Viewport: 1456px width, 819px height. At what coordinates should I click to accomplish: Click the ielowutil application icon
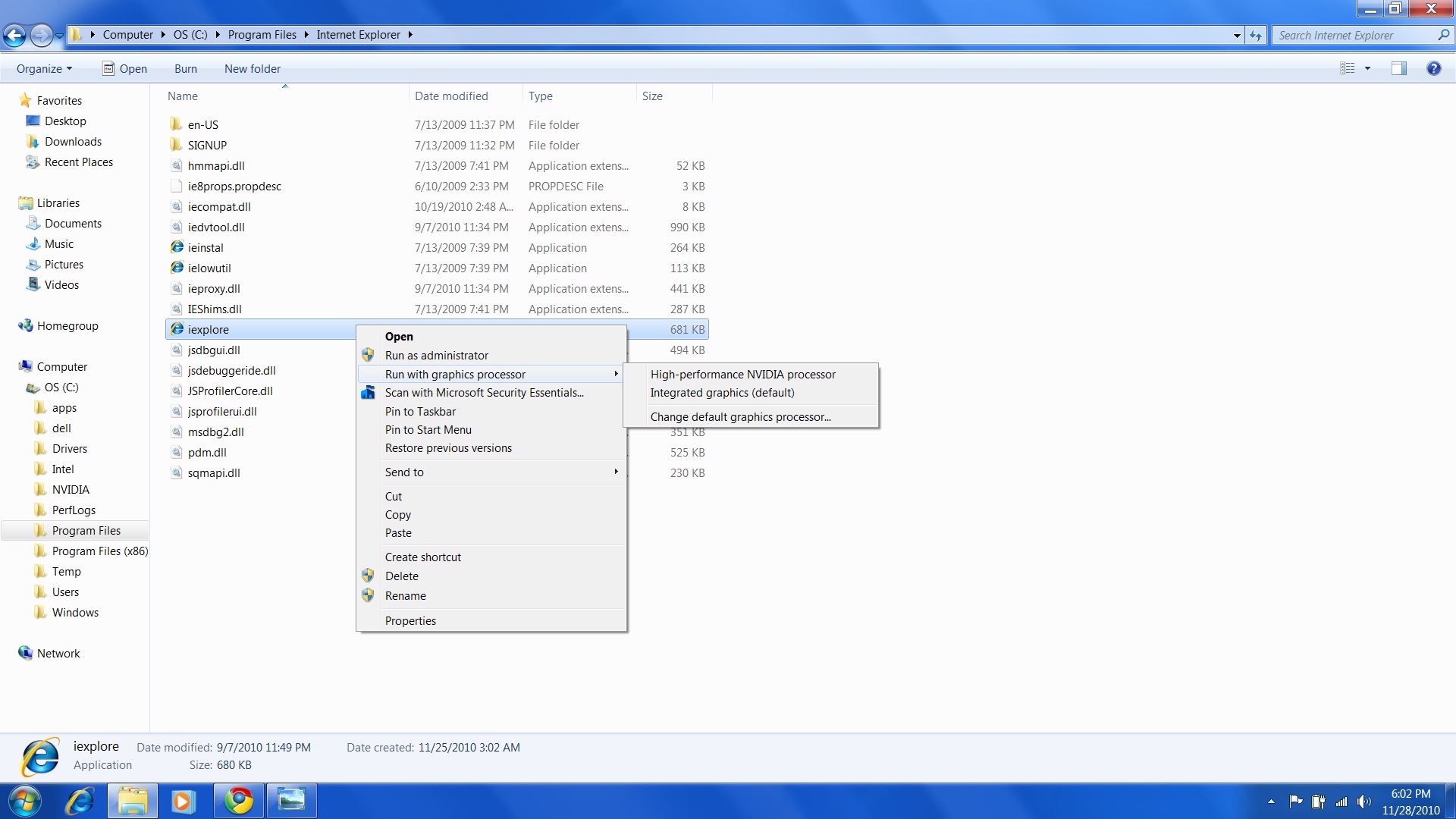point(177,268)
